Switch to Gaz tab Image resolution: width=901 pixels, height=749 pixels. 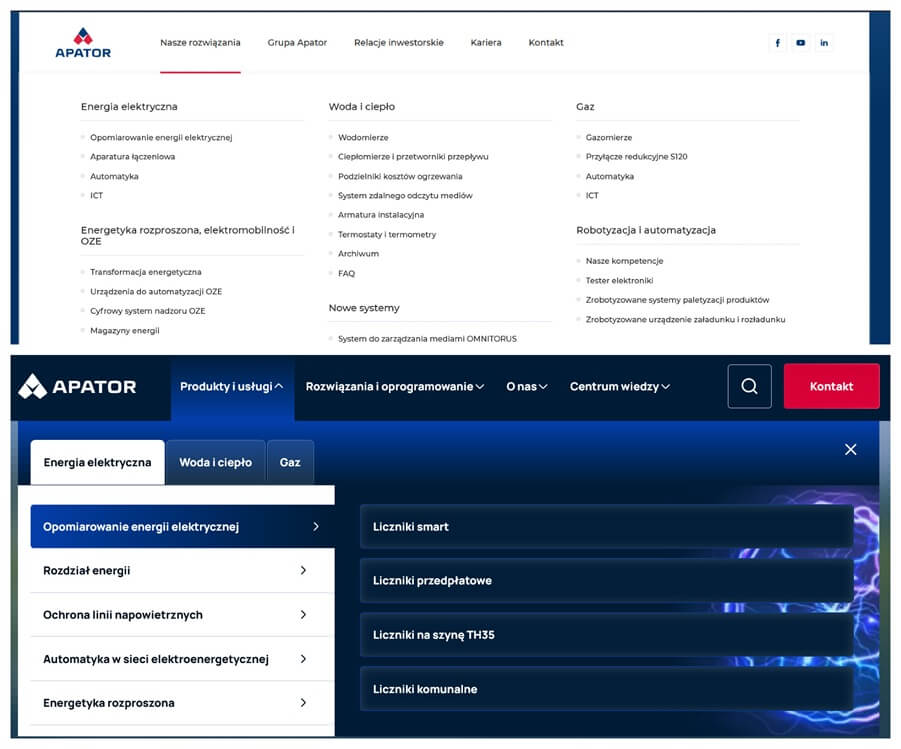[x=290, y=462]
